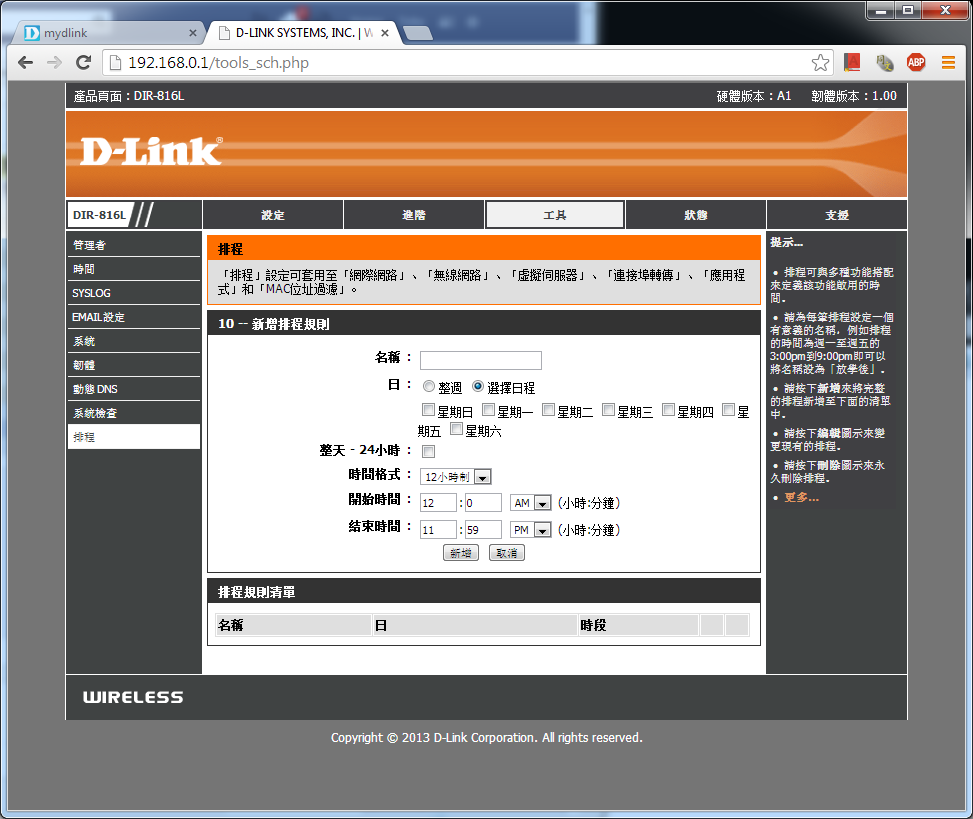Open the 時間格式 dropdown

[x=456, y=477]
